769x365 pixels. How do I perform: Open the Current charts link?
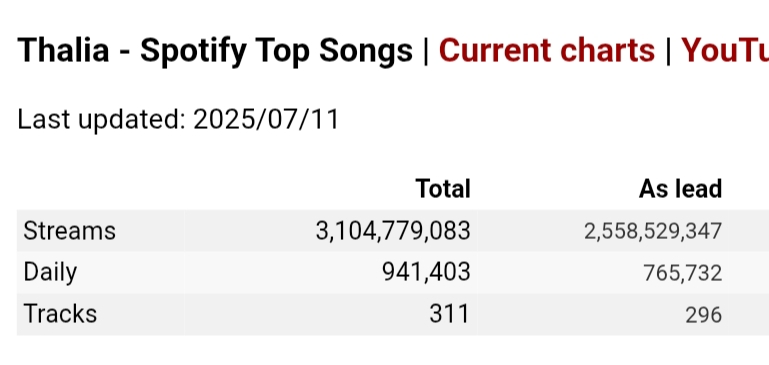(x=546, y=50)
